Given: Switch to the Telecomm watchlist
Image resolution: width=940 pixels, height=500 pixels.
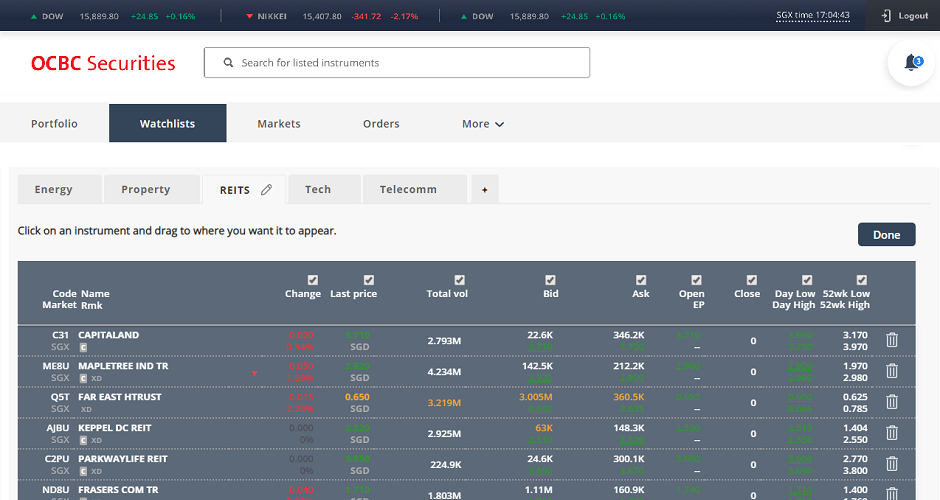Looking at the screenshot, I should [x=414, y=189].
